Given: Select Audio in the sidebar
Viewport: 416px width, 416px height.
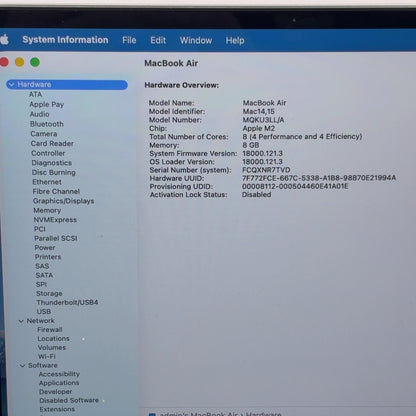Looking at the screenshot, I should (40, 114).
